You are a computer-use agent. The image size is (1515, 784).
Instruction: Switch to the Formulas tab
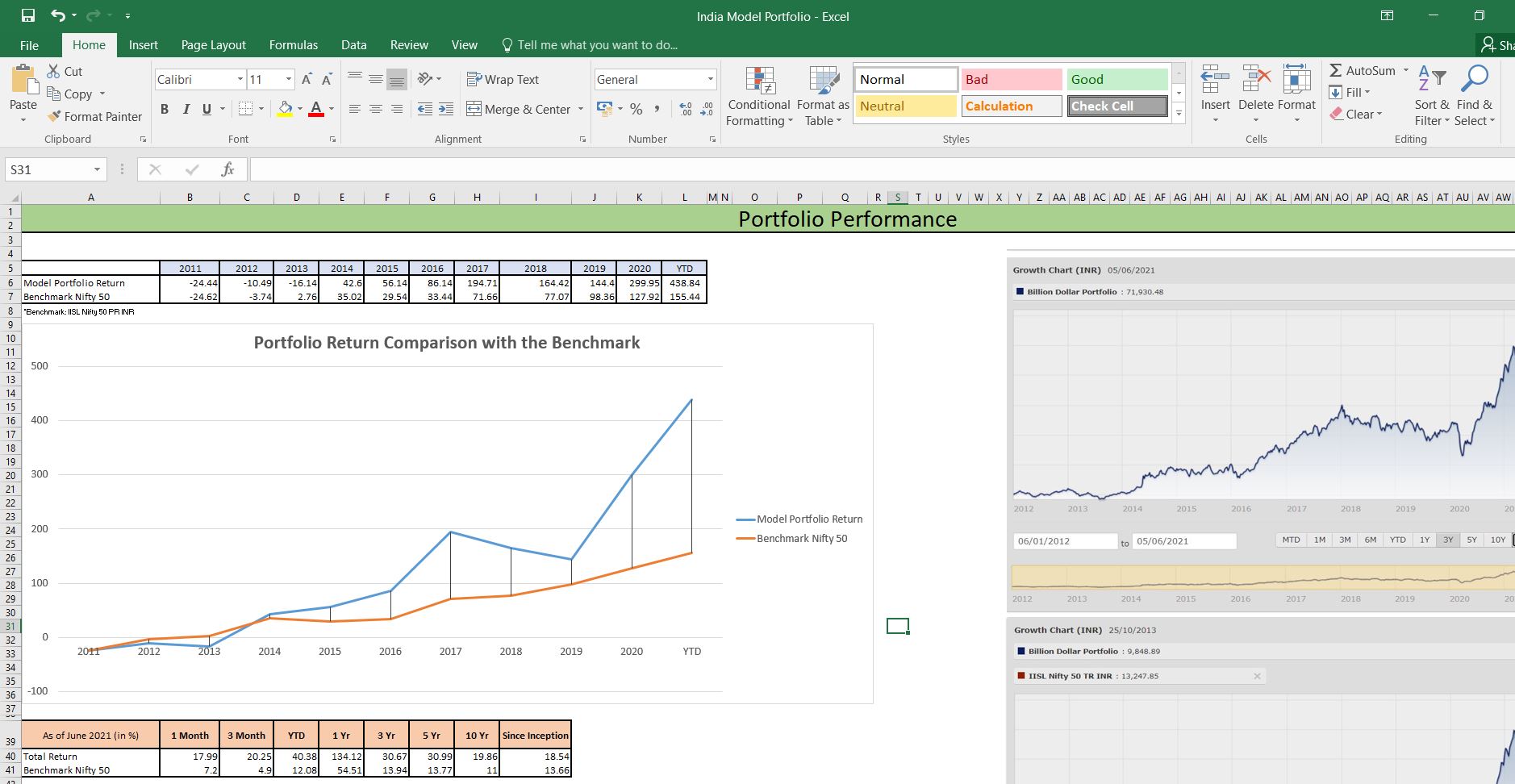pyautogui.click(x=294, y=45)
